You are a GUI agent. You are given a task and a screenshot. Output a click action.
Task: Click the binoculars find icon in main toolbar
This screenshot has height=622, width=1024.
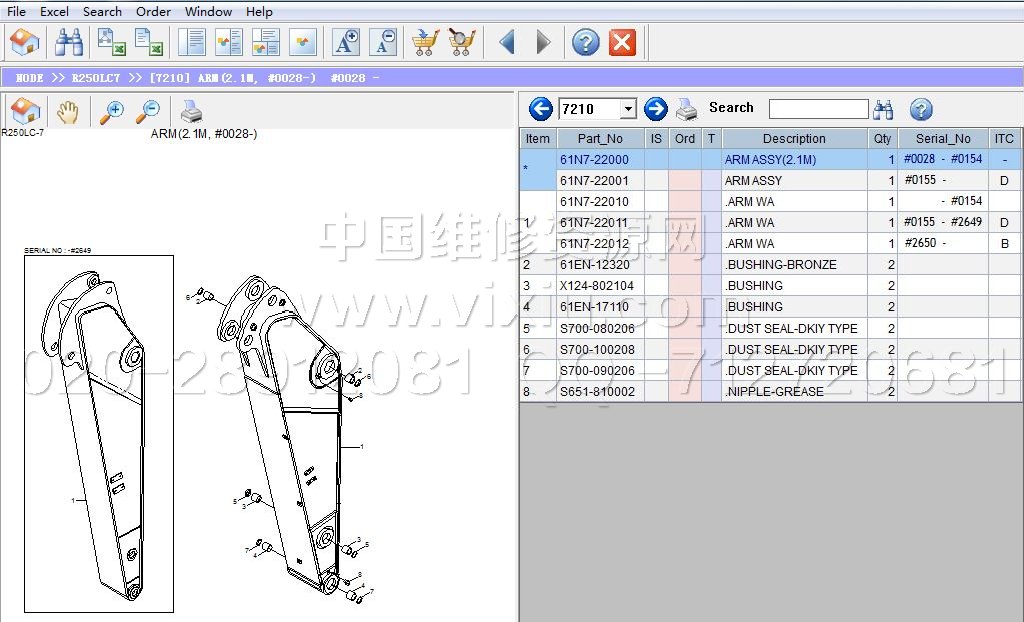click(68, 42)
